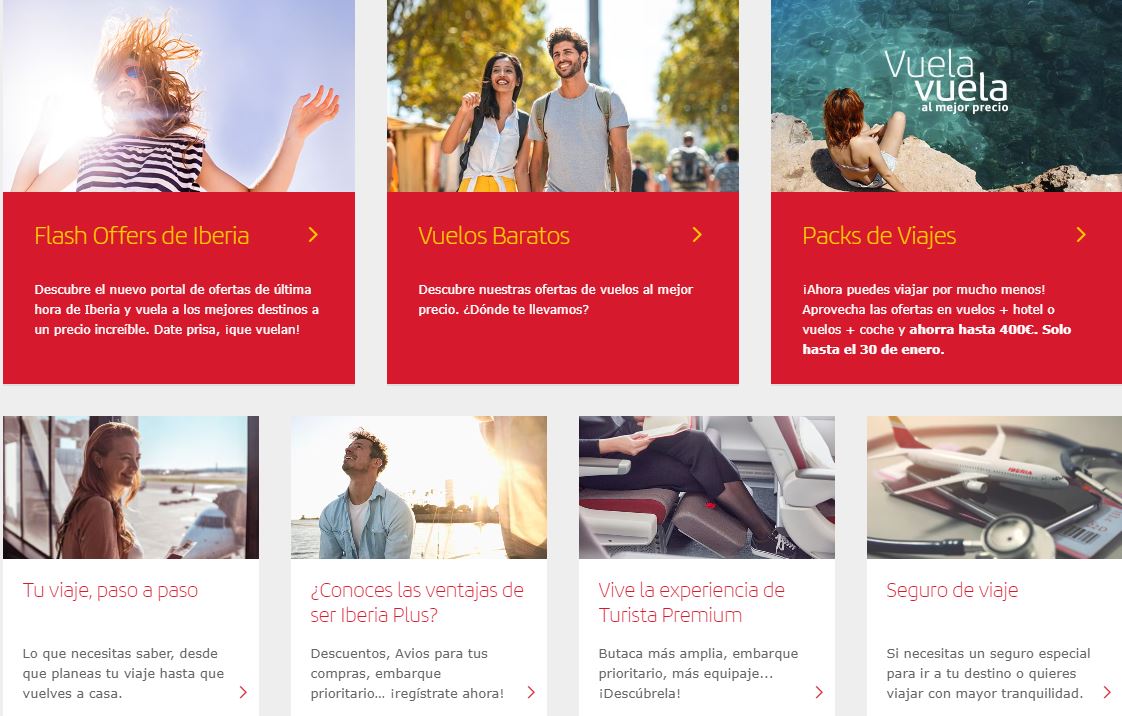Click the red arrow in the Iberia Plus card

coord(531,692)
